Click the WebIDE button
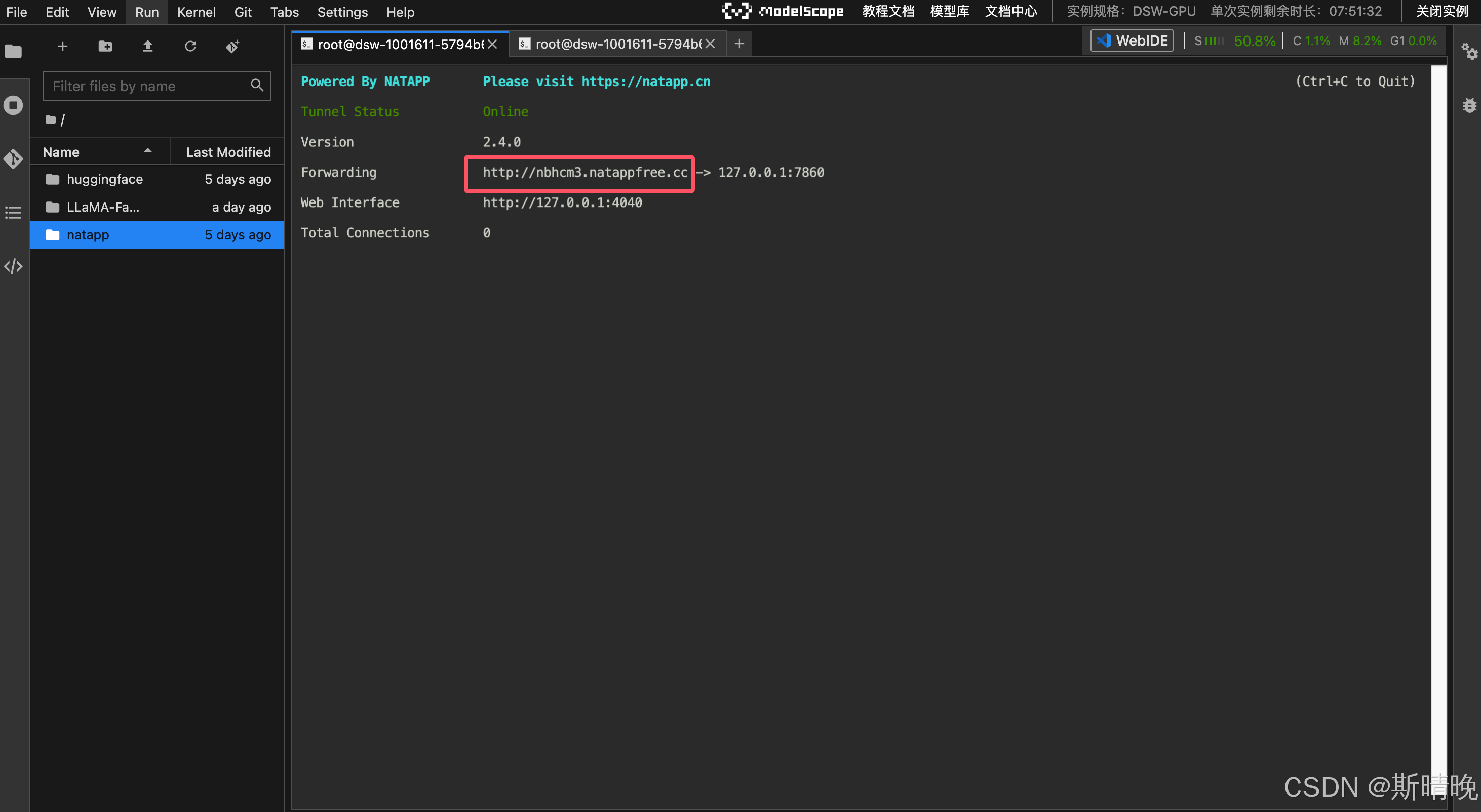1481x812 pixels. click(1132, 41)
